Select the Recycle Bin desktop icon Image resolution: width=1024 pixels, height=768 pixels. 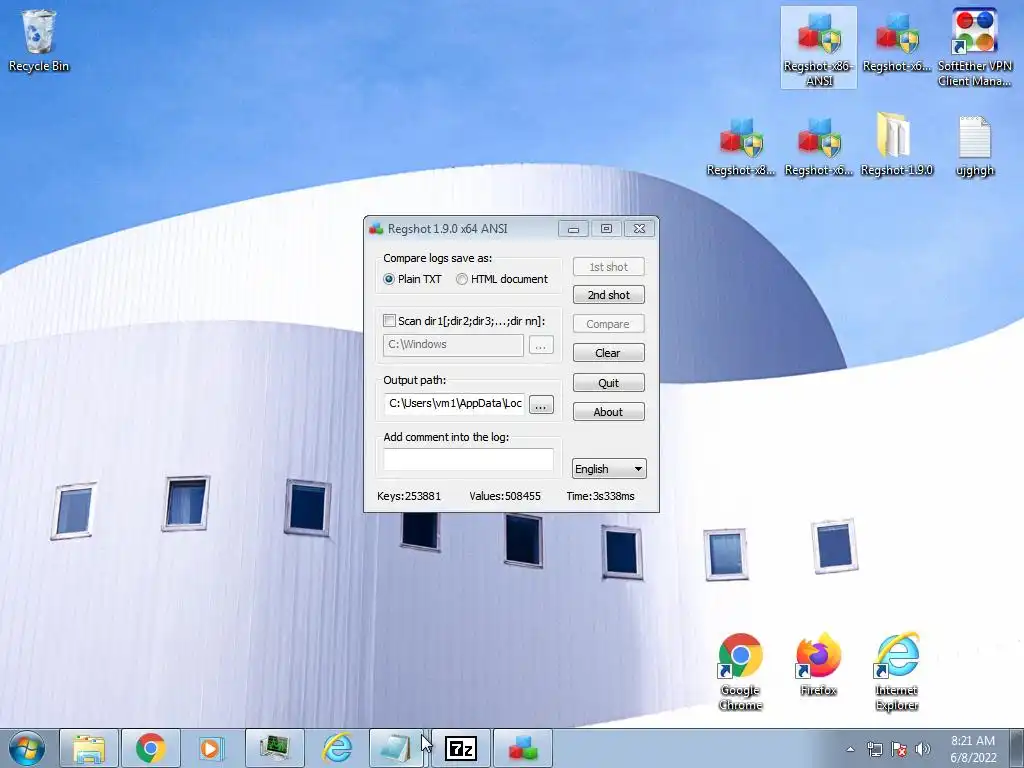tap(39, 41)
